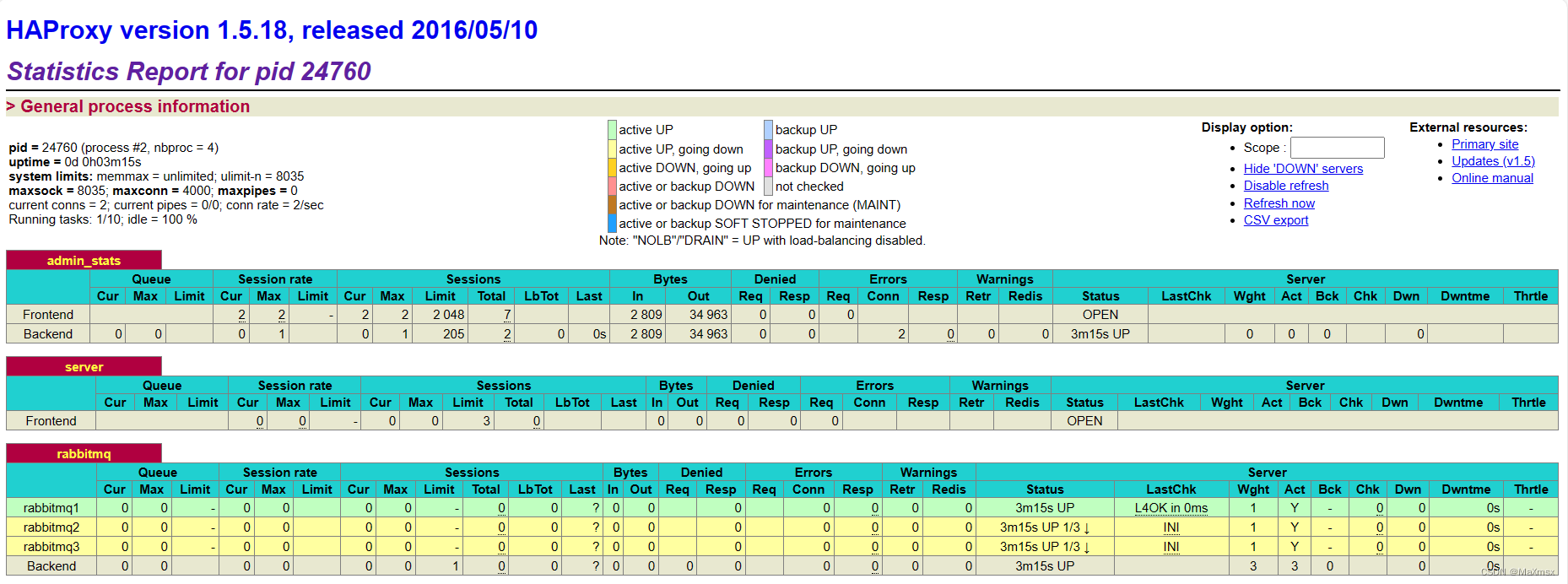The height and width of the screenshot is (584, 1568).
Task: Click the MAINT brown legend swatch
Action: click(612, 204)
